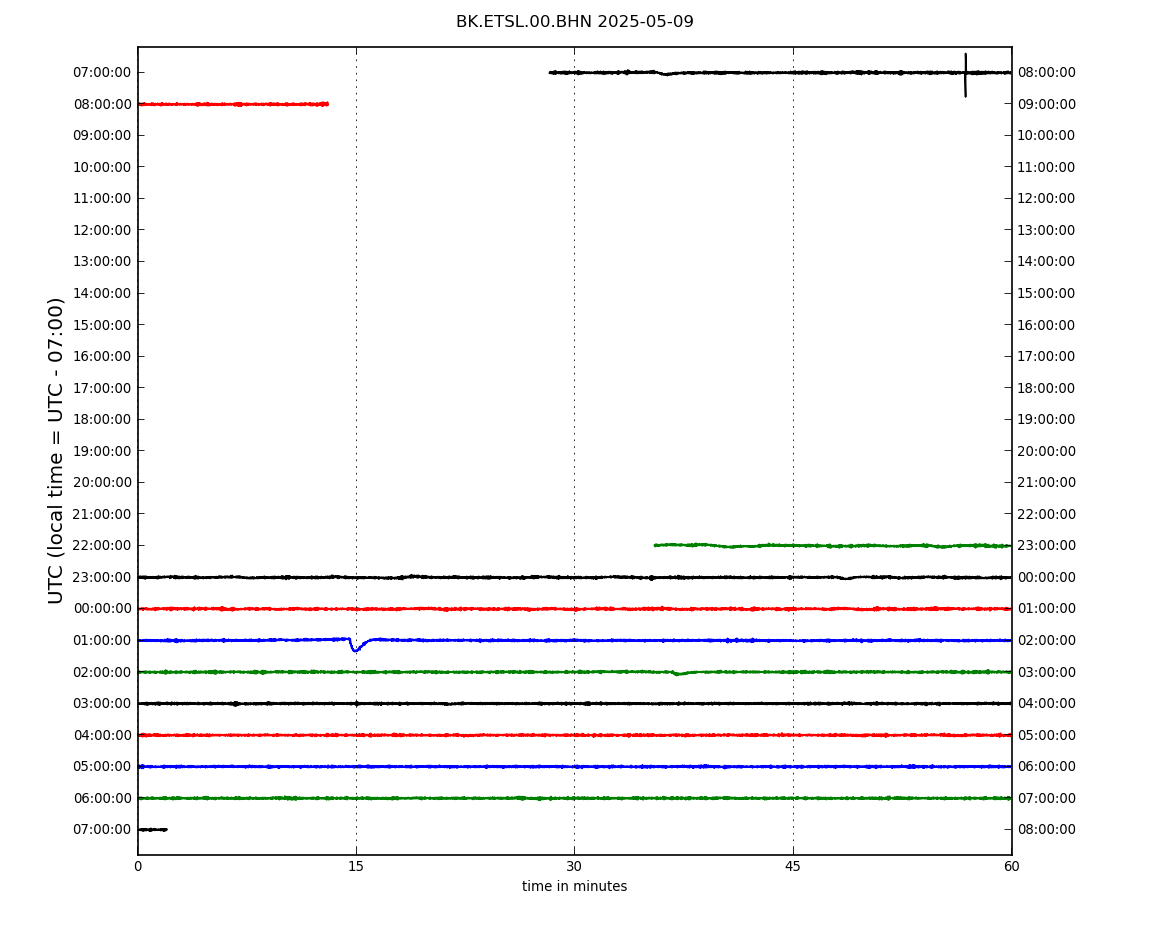The height and width of the screenshot is (950, 1150).
Task: Click the full-width green trace at 06:00:00
Action: pos(574,798)
